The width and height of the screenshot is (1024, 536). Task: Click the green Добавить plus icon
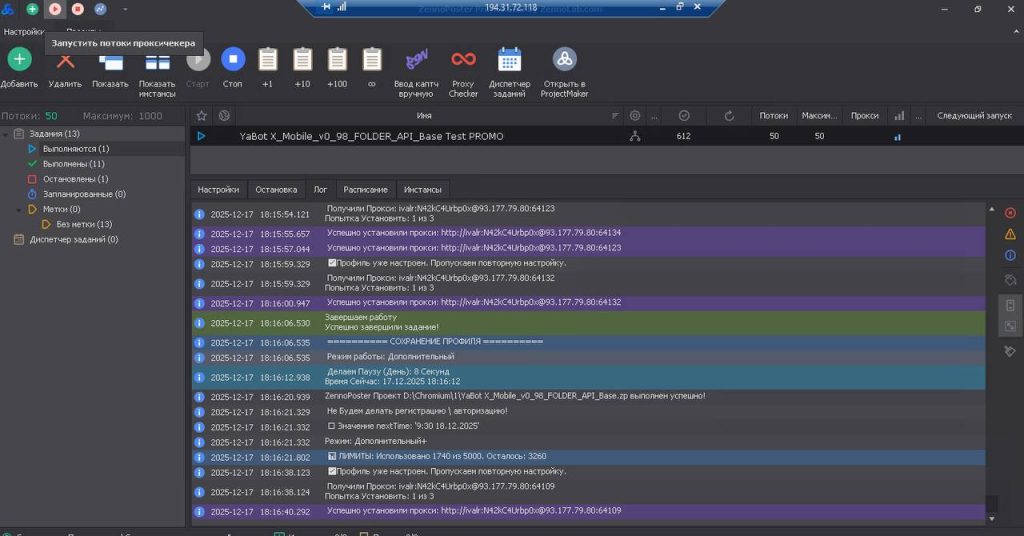20,59
